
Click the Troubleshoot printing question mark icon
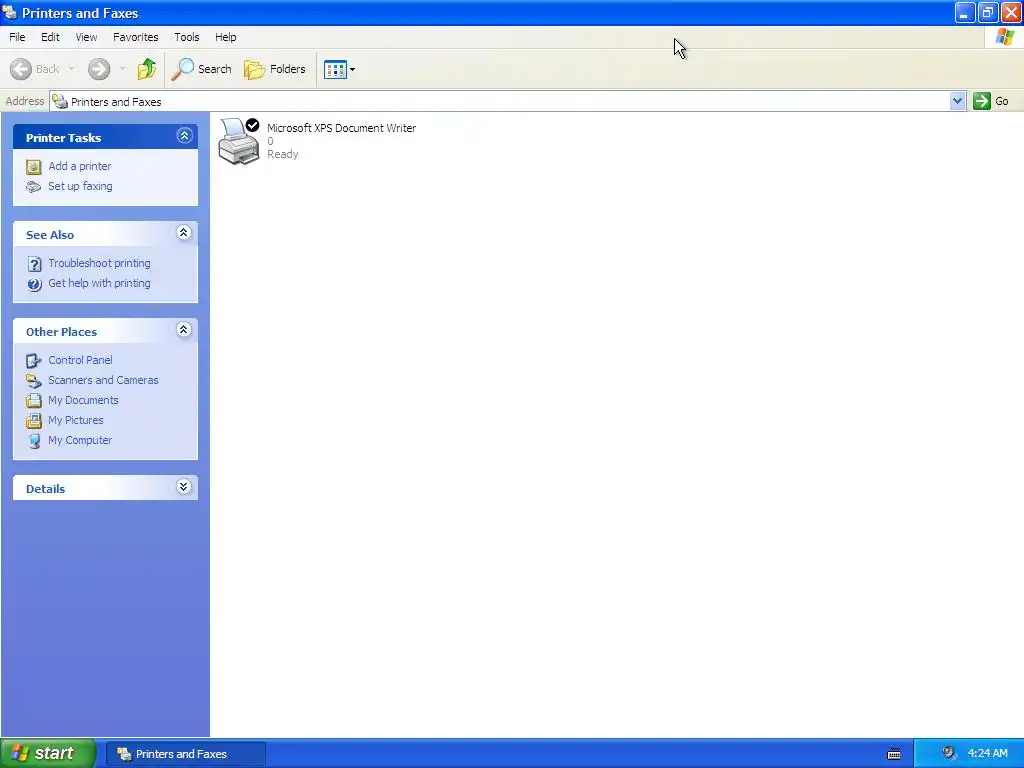click(34, 264)
